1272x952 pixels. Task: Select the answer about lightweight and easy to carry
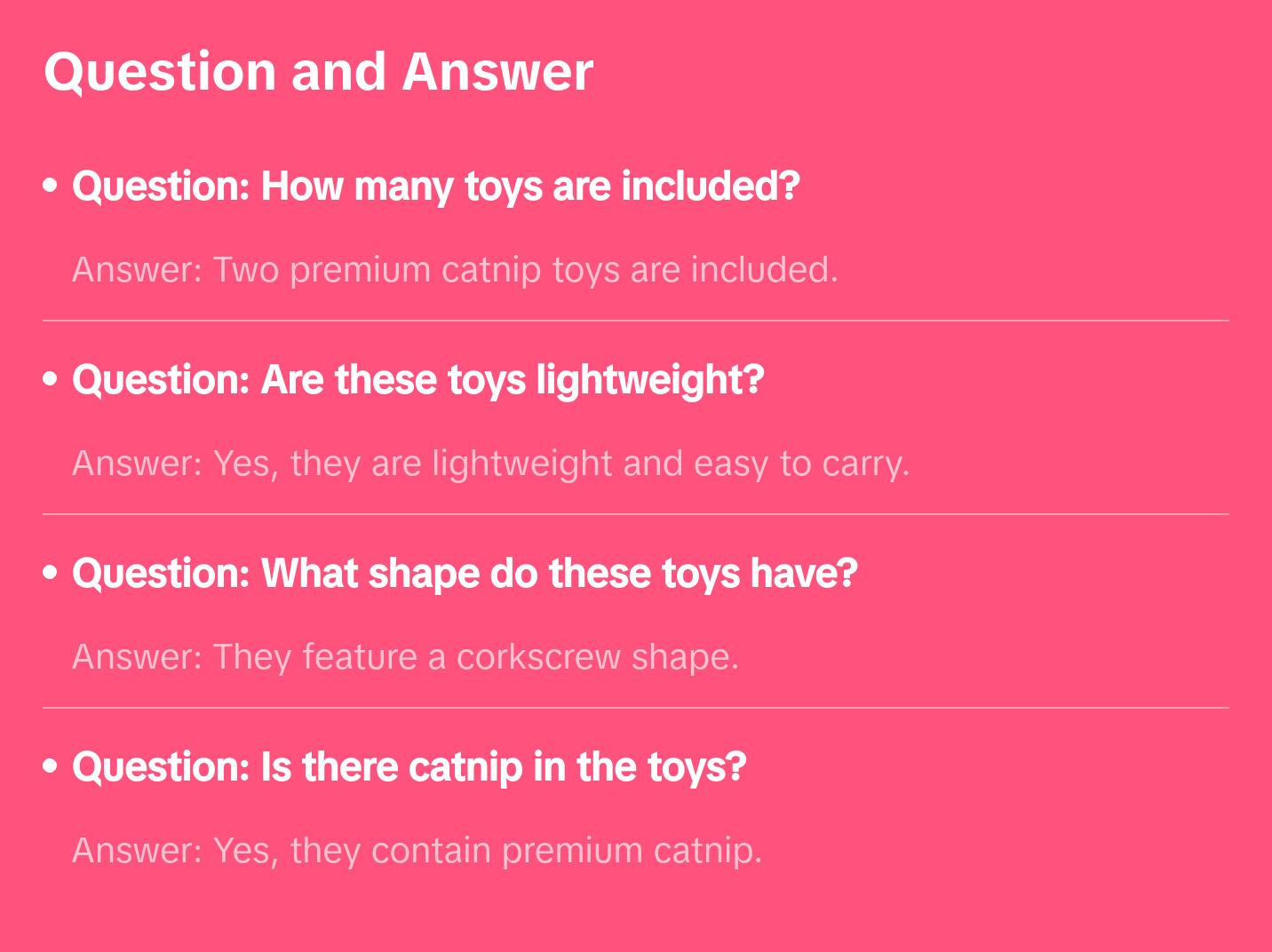click(490, 464)
